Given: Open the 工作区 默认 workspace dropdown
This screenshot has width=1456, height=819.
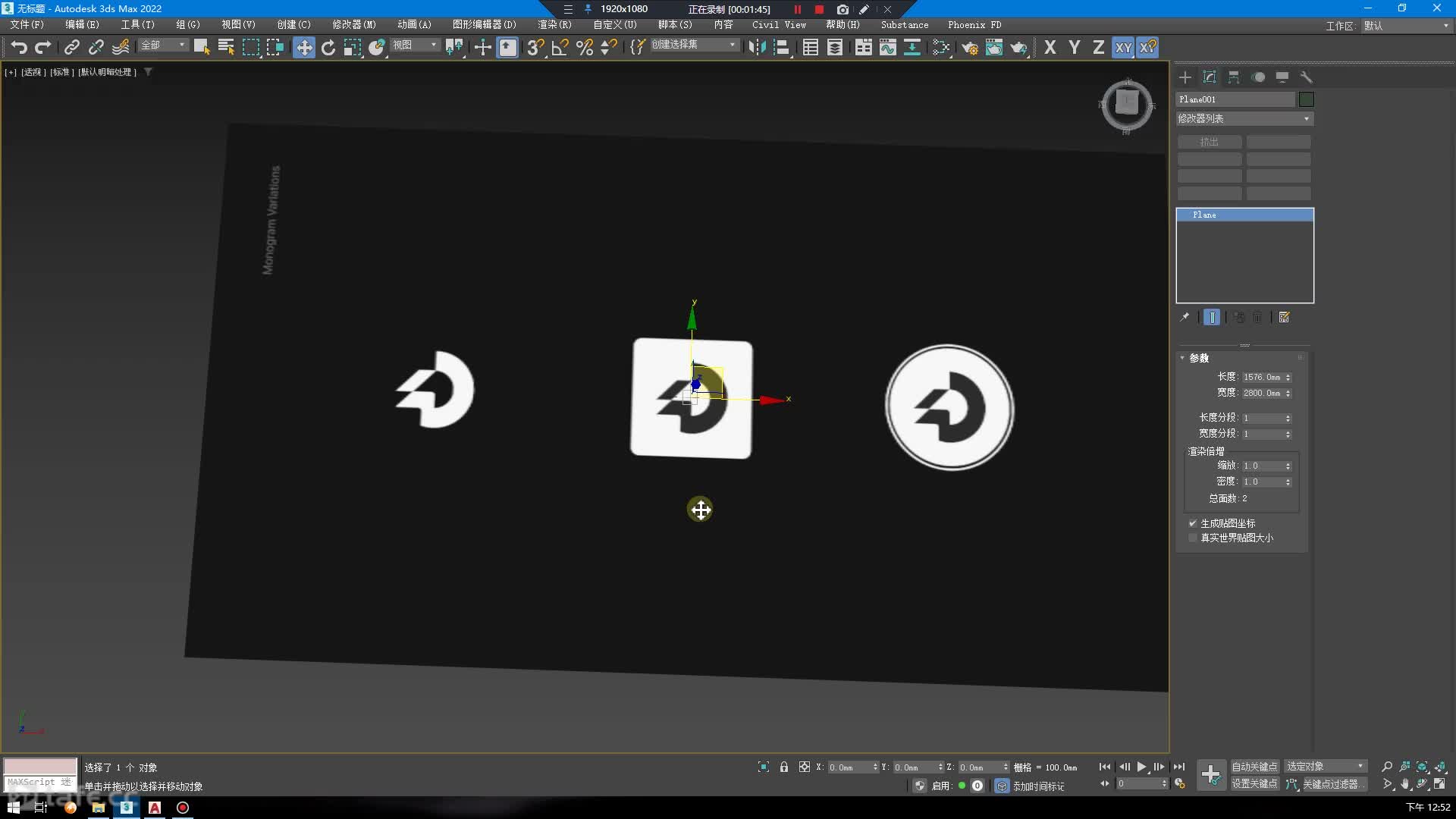Looking at the screenshot, I should [x=1406, y=26].
